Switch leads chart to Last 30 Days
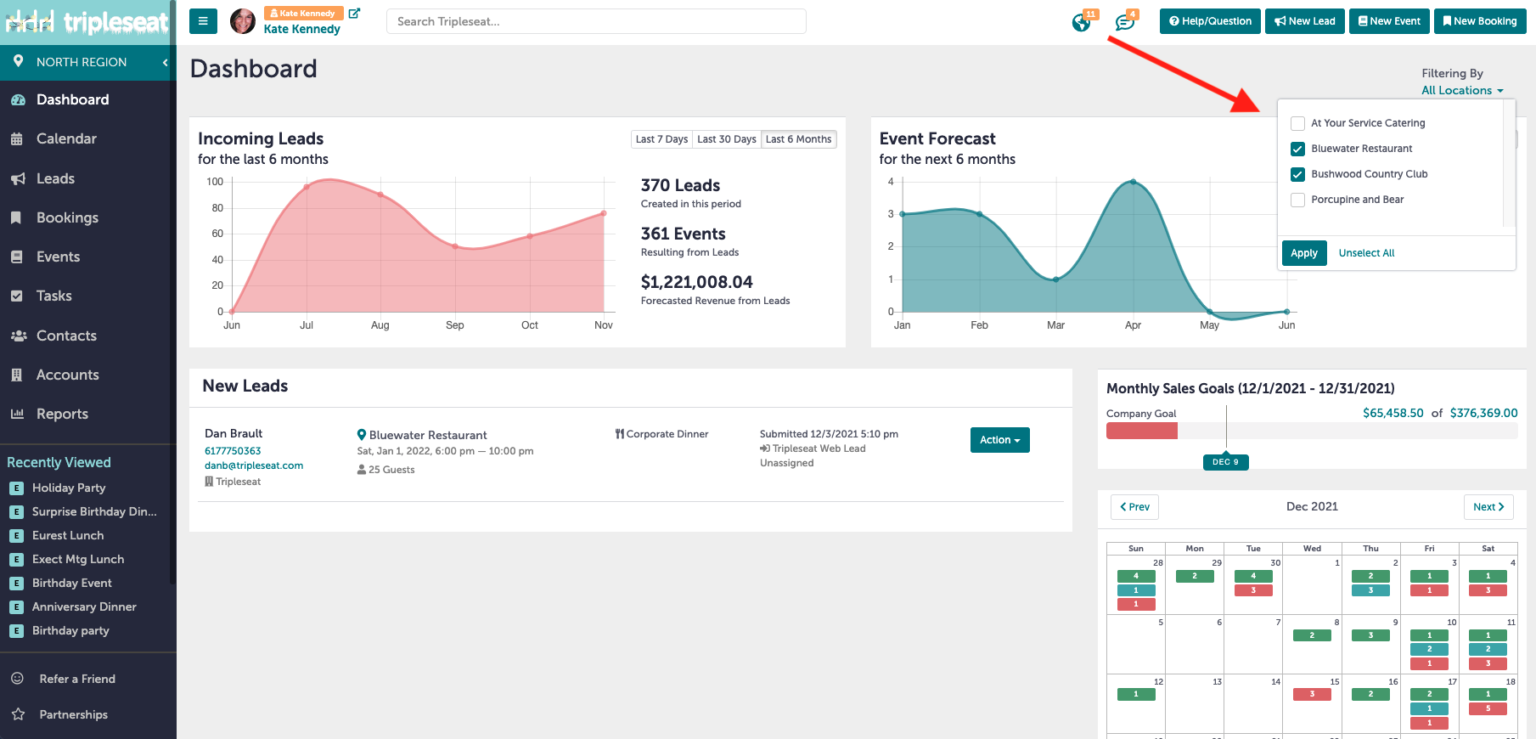The image size is (1536, 739). point(726,139)
